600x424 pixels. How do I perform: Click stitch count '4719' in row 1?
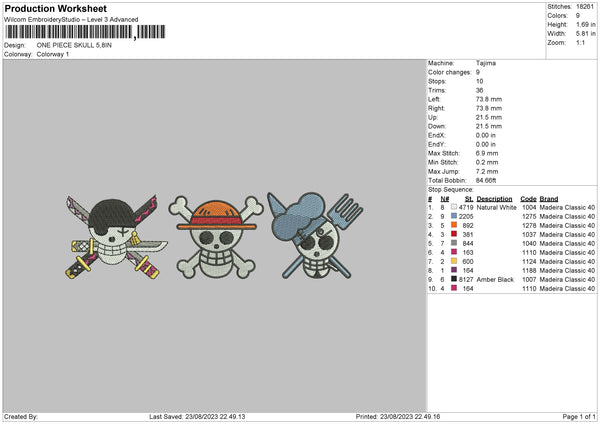point(466,207)
